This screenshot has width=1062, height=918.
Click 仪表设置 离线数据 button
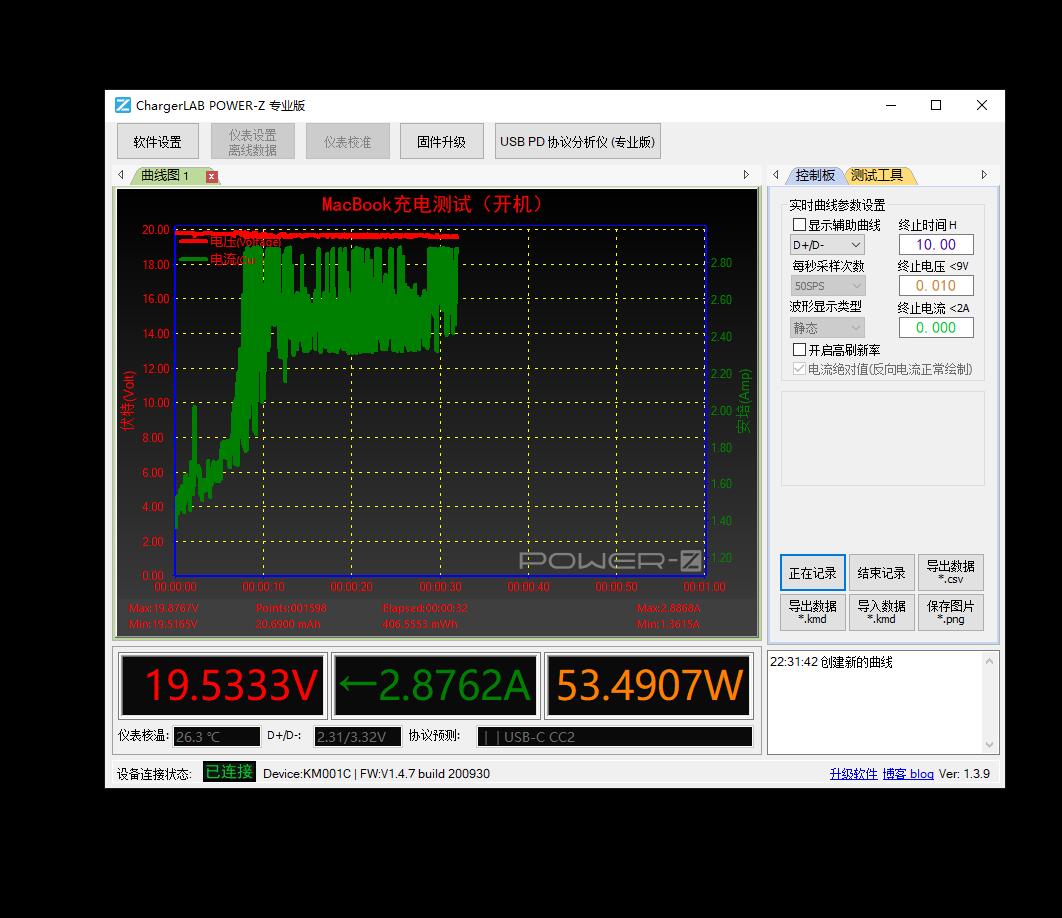pyautogui.click(x=253, y=142)
